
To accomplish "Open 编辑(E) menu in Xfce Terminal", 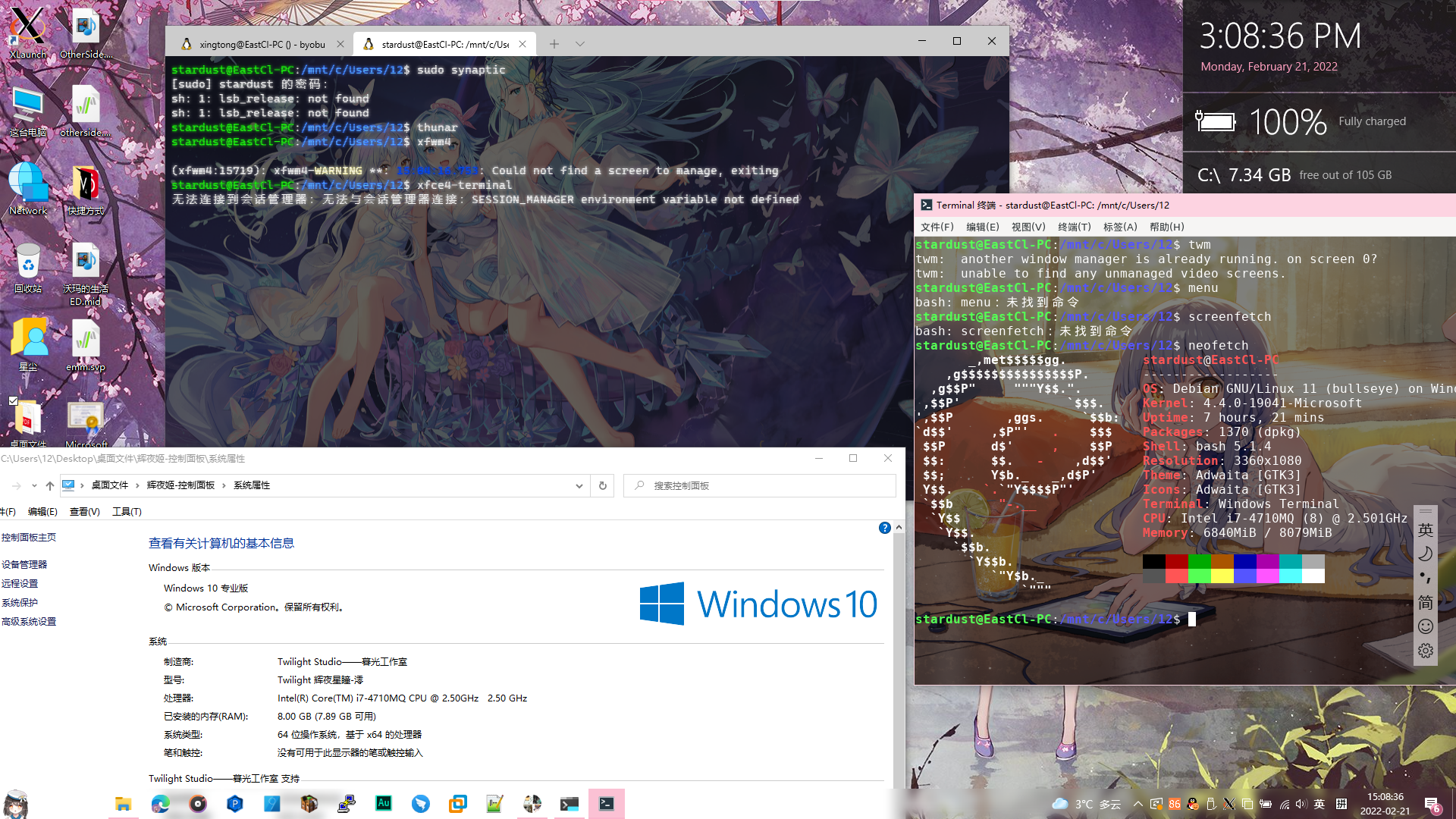I will tap(983, 227).
